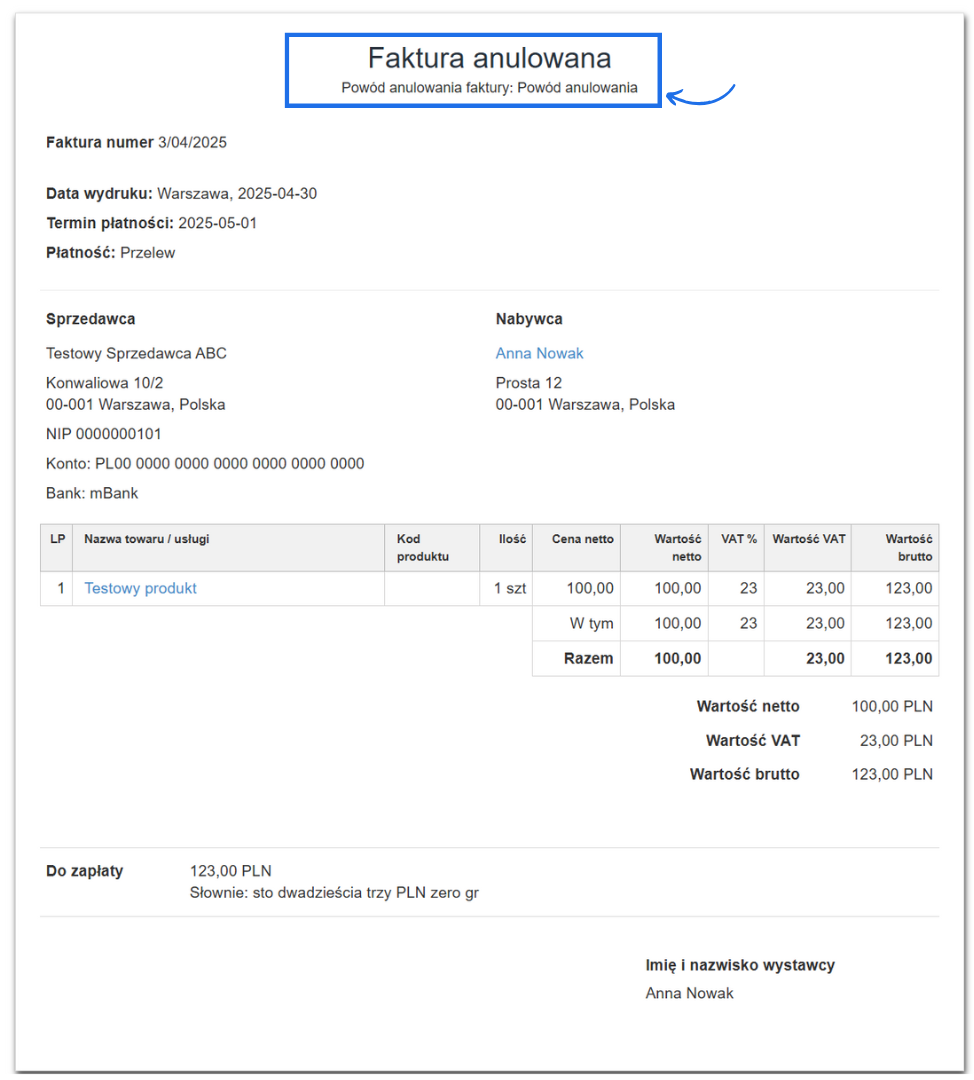Select the 'Sprzedawca' heading
This screenshot has width=974, height=1080.
[90, 319]
